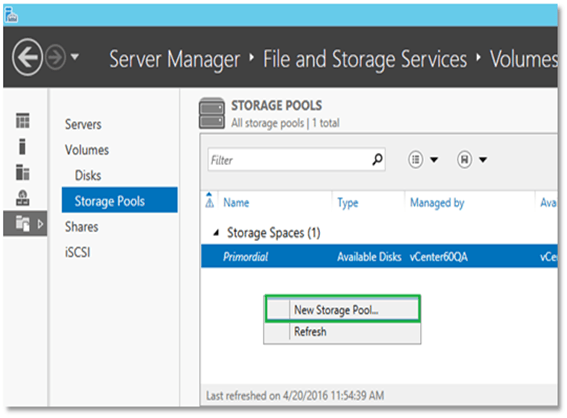
Task: Click the forward navigation arrow button
Action: [56, 57]
